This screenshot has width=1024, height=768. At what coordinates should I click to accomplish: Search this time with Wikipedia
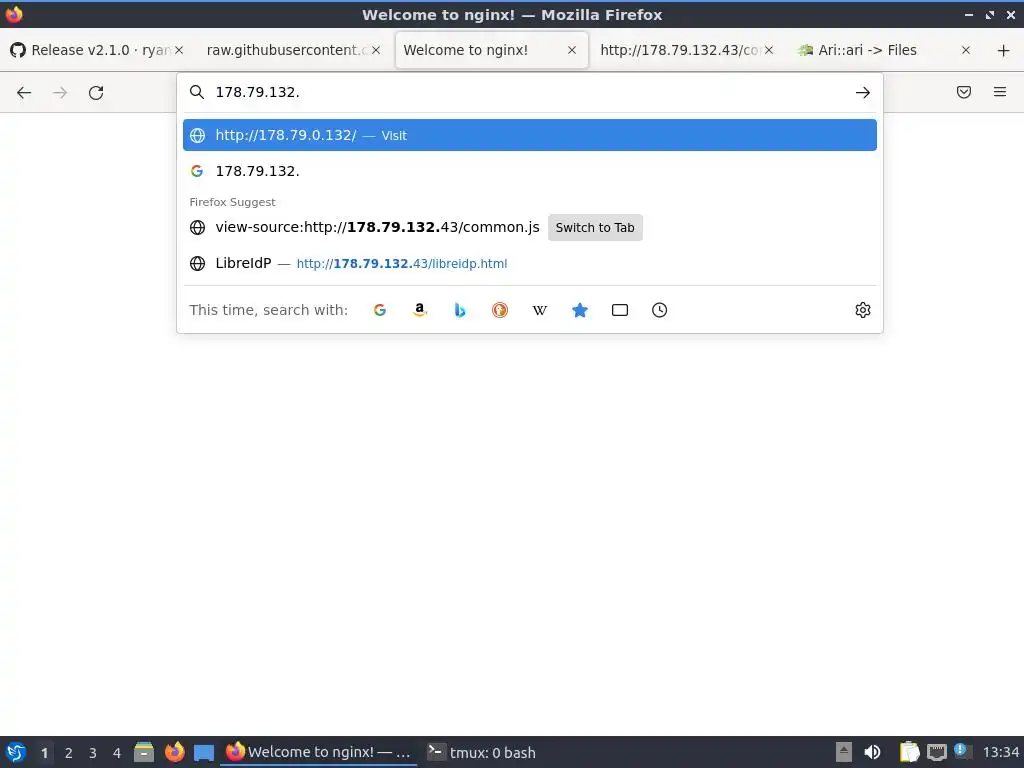539,310
